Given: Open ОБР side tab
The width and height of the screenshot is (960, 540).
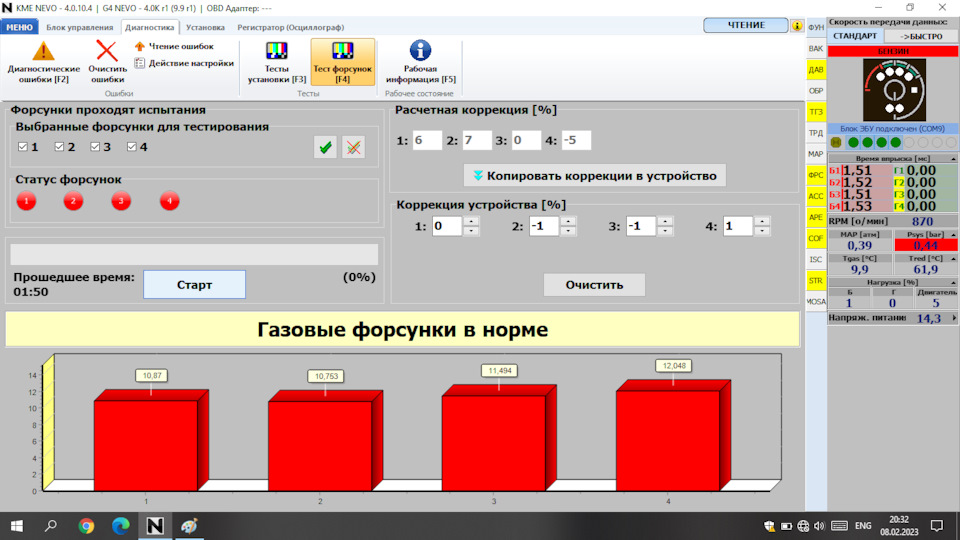Looking at the screenshot, I should 816,91.
